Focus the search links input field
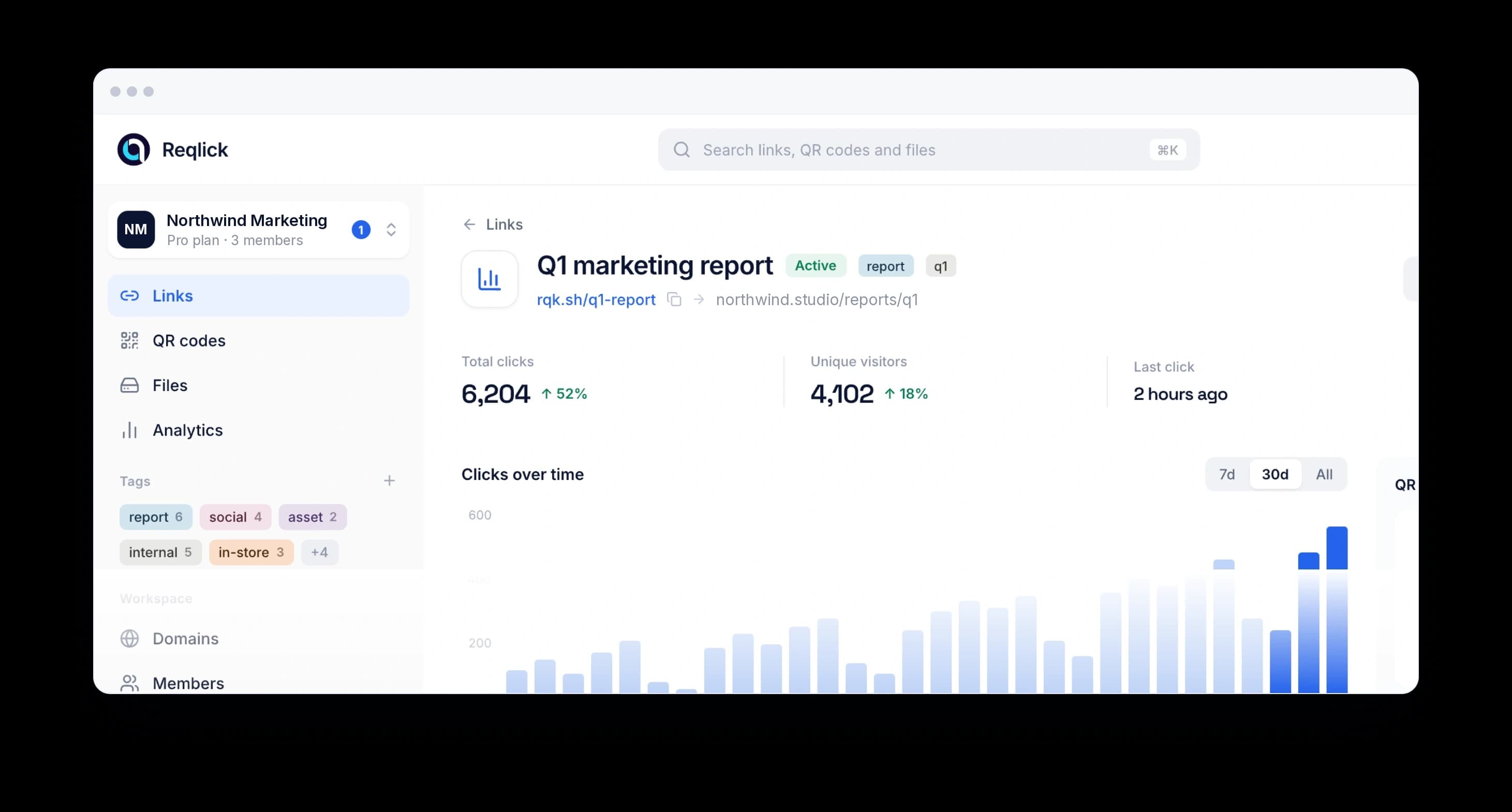 (x=928, y=149)
